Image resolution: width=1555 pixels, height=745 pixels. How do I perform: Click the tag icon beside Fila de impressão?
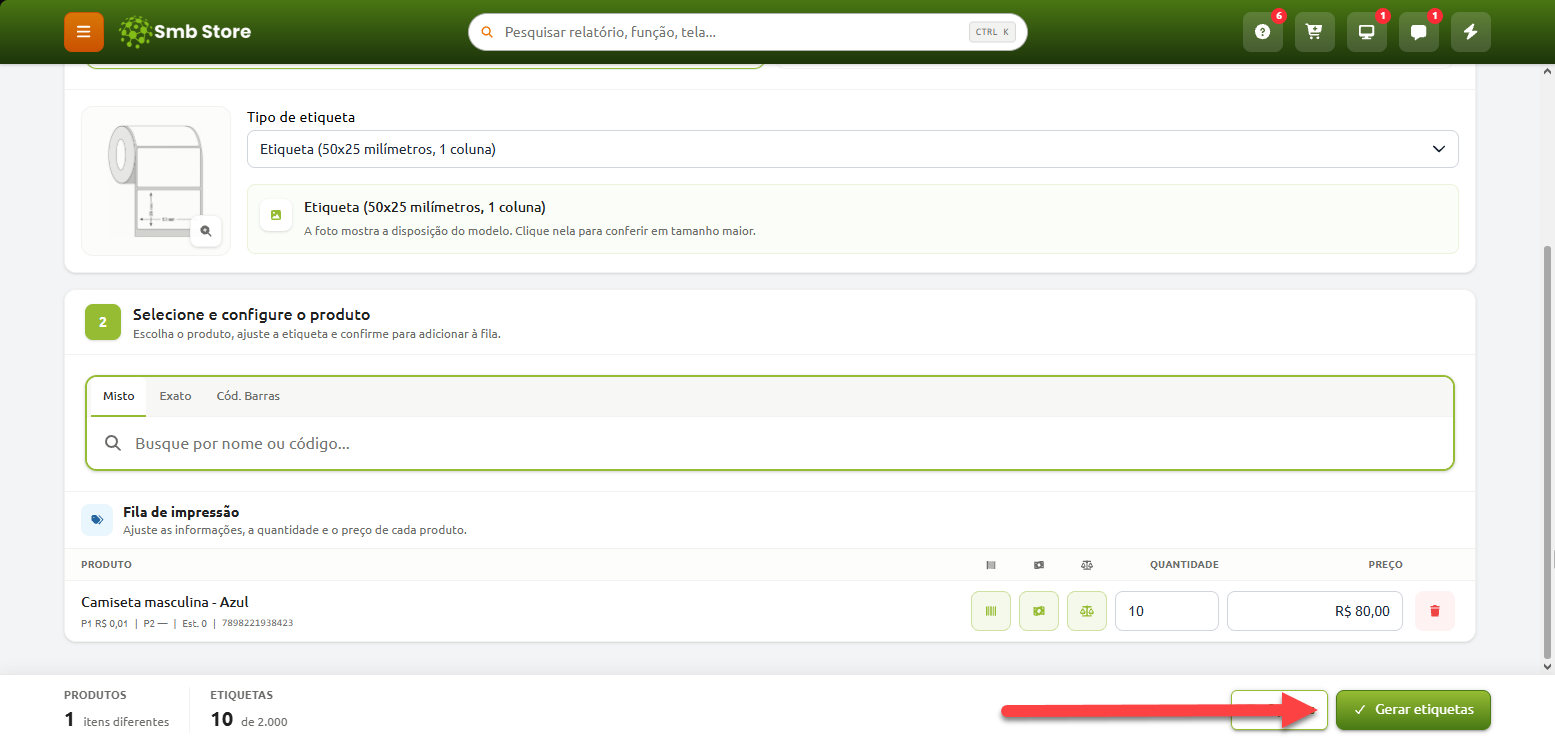pyautogui.click(x=97, y=520)
